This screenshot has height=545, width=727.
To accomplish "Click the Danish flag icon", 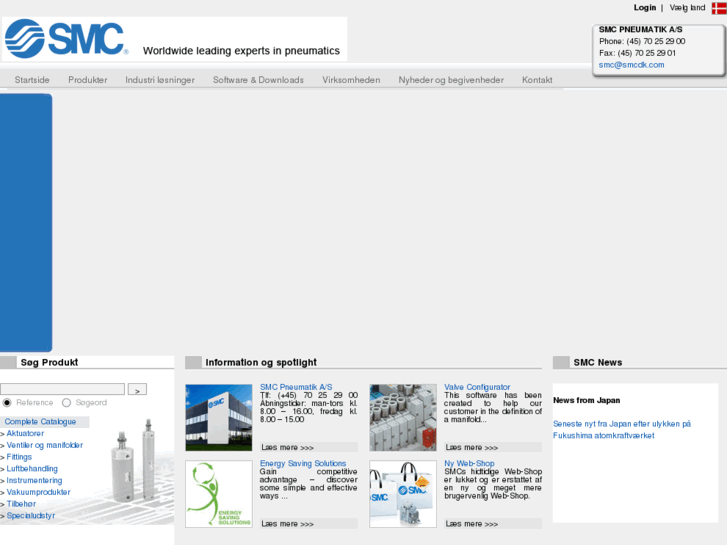I will 719,8.
